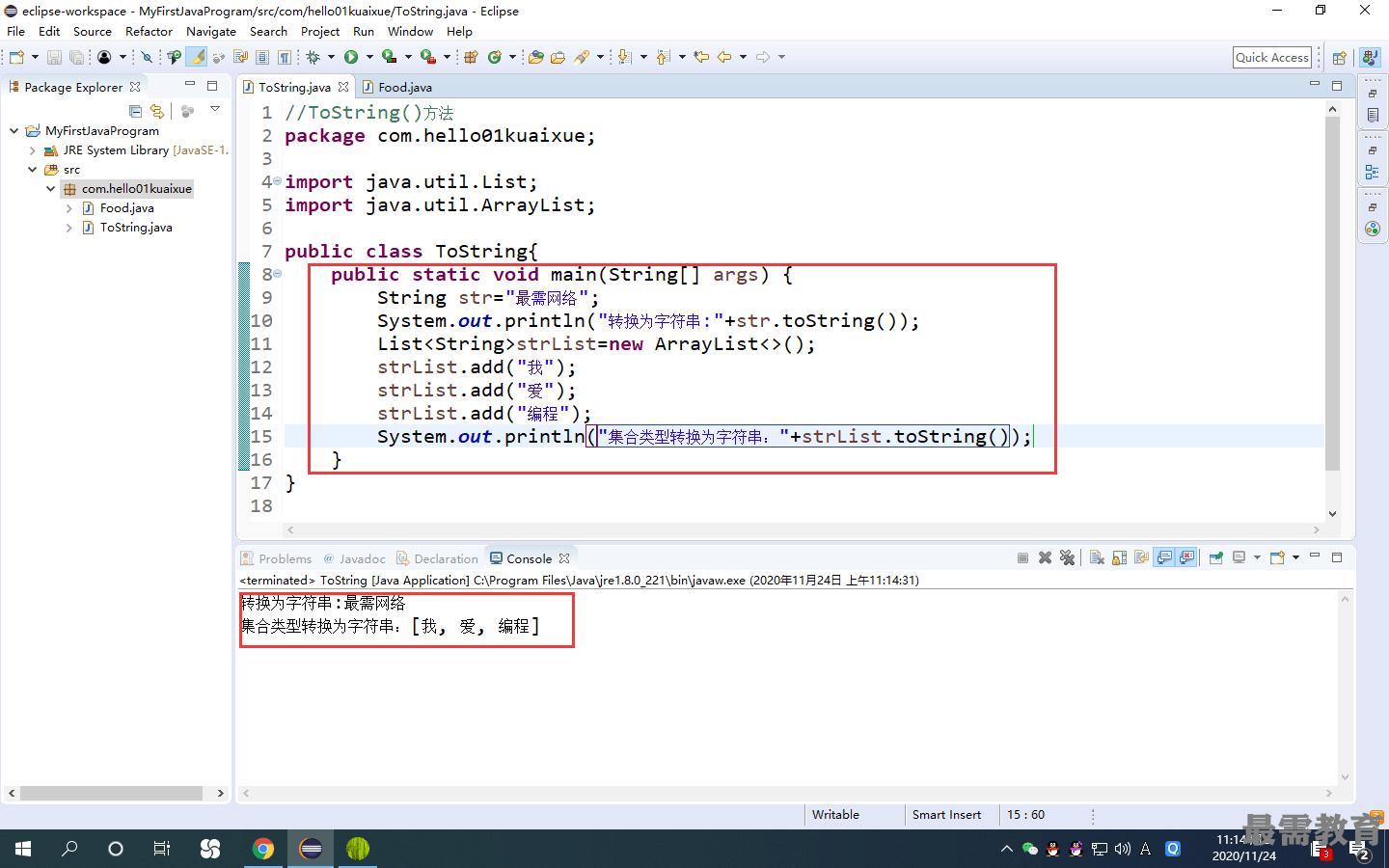Click the Coverage run icon

390,57
